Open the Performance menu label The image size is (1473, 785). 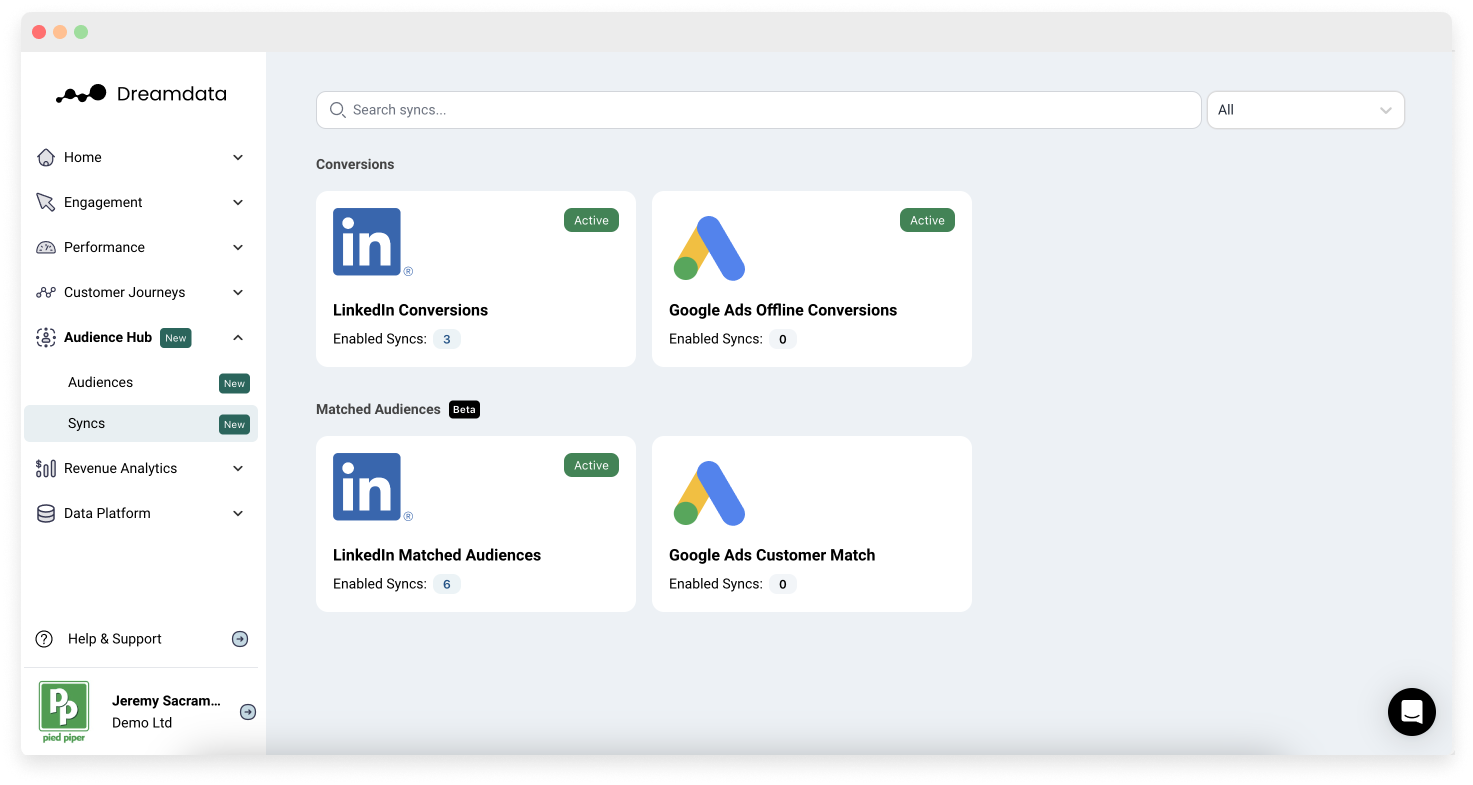[x=104, y=247]
